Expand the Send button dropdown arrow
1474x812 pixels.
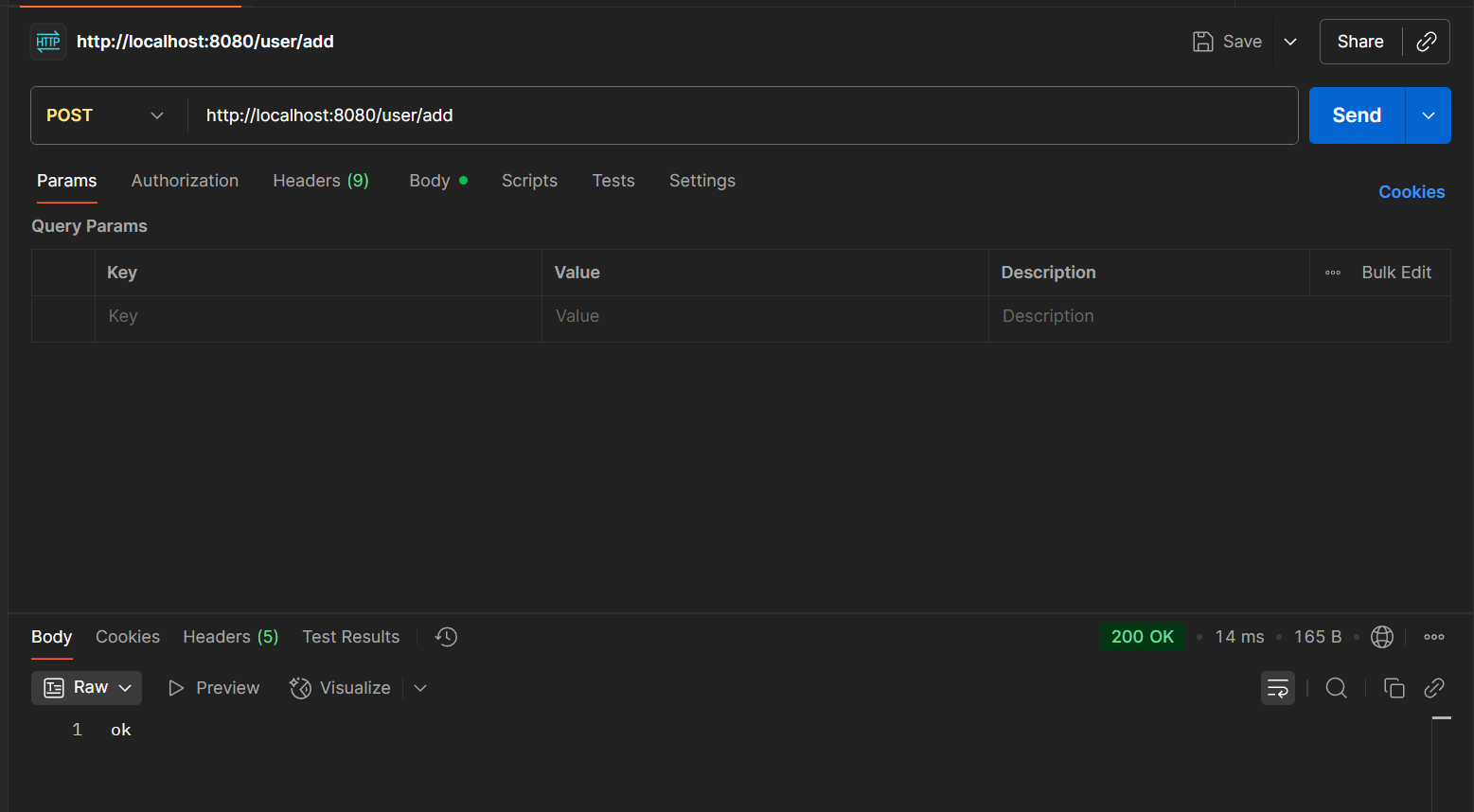click(x=1428, y=115)
